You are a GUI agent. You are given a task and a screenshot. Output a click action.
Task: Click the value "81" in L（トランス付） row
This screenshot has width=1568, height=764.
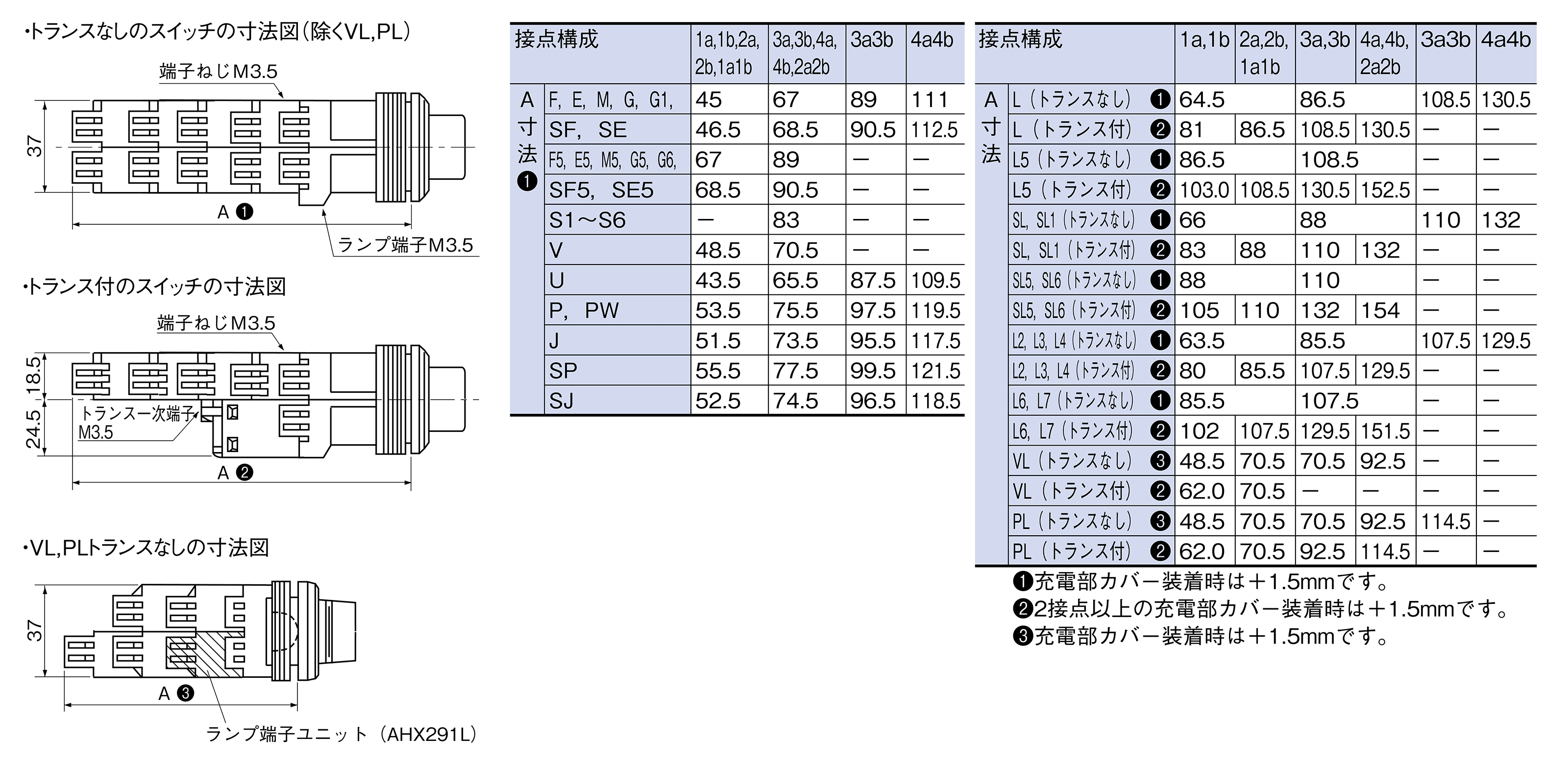click(1191, 130)
